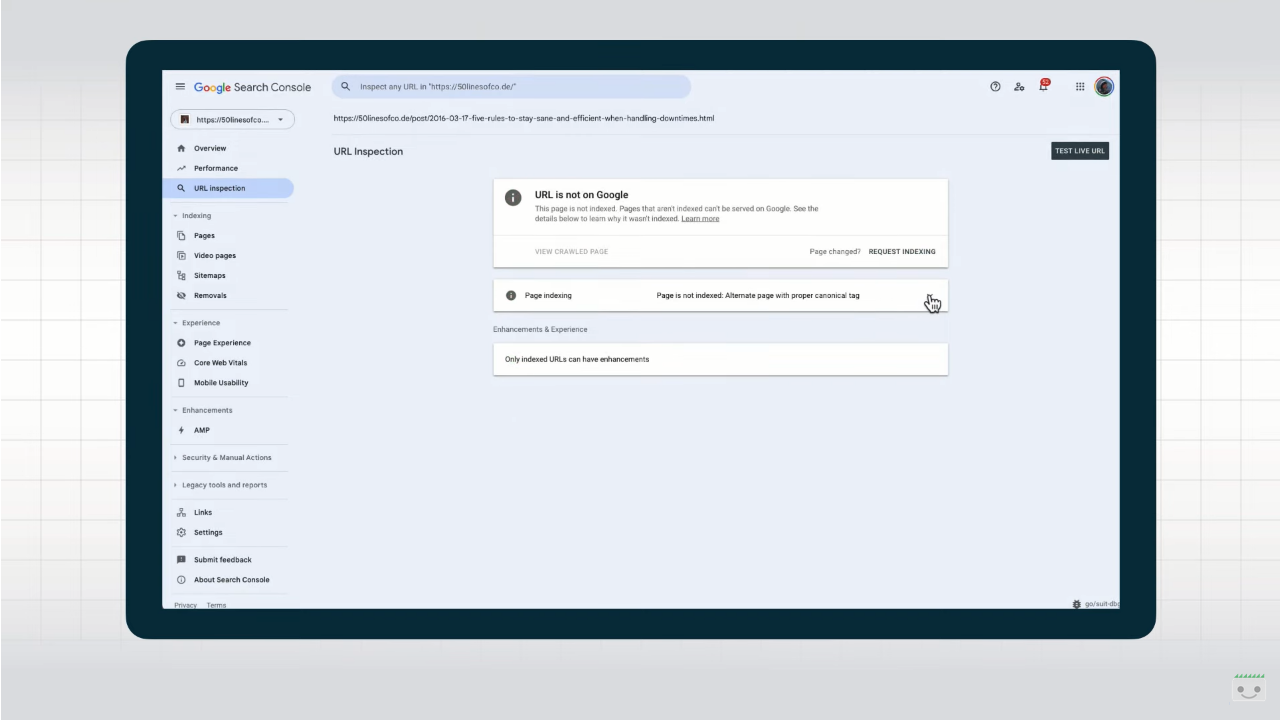This screenshot has height=720, width=1280.
Task: Open the Help question mark icon
Action: pos(995,87)
